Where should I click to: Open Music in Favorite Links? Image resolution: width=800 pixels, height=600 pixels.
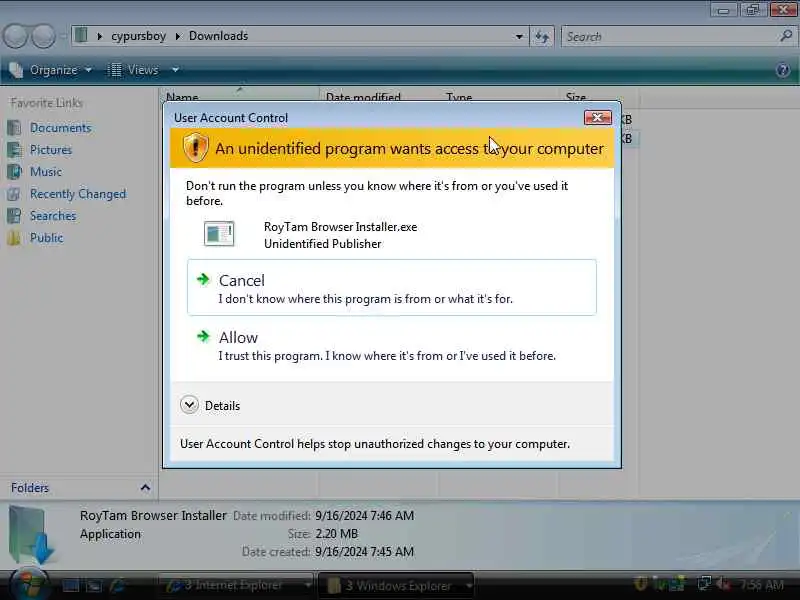click(46, 171)
